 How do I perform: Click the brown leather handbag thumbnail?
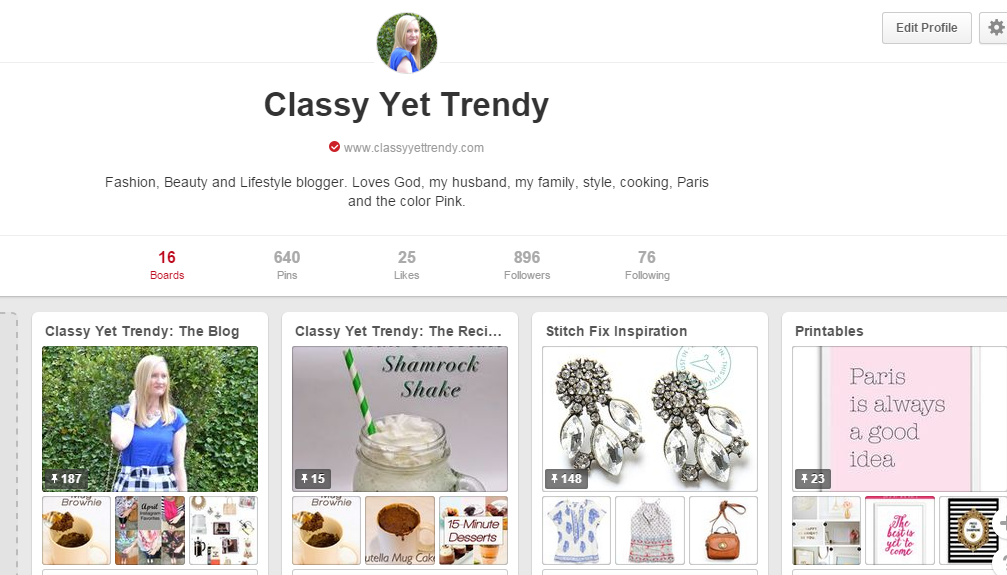point(723,530)
